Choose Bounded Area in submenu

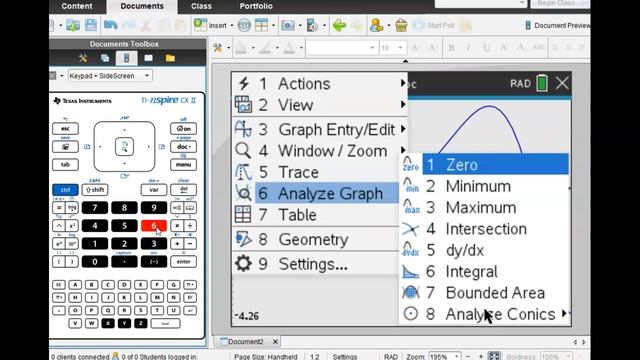484,293
